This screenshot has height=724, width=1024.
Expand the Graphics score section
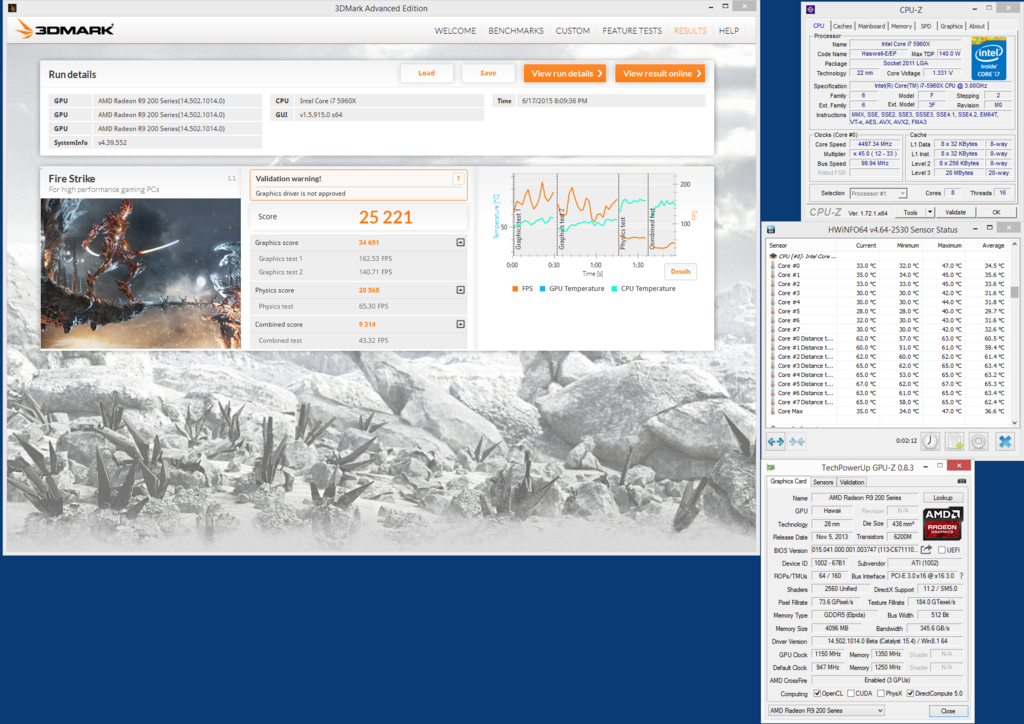[x=460, y=242]
